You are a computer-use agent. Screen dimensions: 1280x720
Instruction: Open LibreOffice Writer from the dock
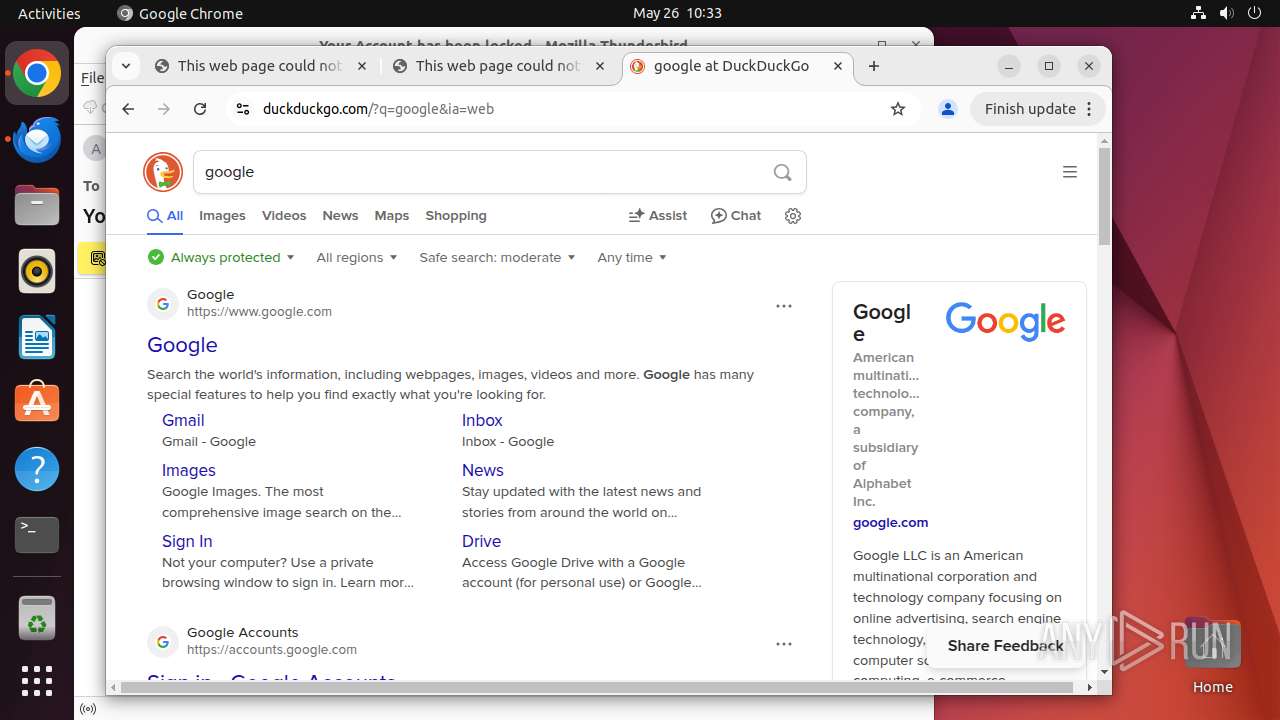[x=37, y=338]
